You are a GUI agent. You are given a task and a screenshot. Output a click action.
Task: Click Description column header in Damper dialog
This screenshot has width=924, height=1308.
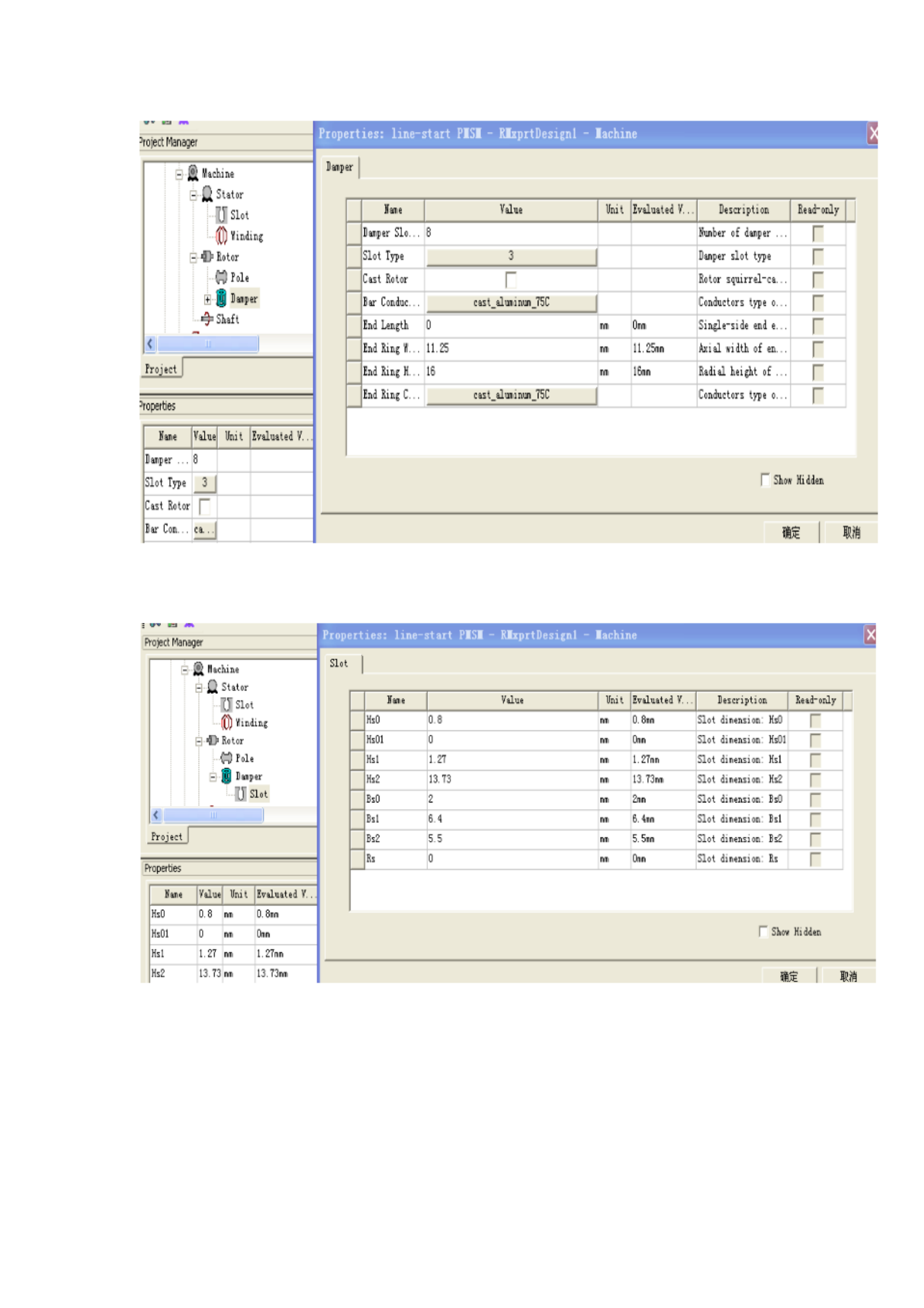coord(743,209)
